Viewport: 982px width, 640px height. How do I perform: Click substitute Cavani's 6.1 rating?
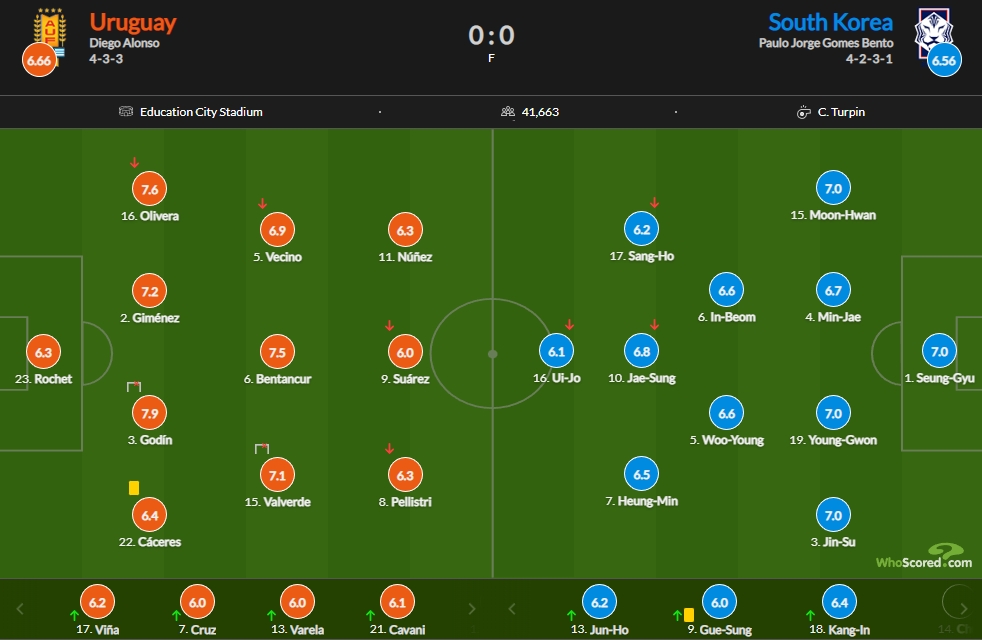point(398,602)
